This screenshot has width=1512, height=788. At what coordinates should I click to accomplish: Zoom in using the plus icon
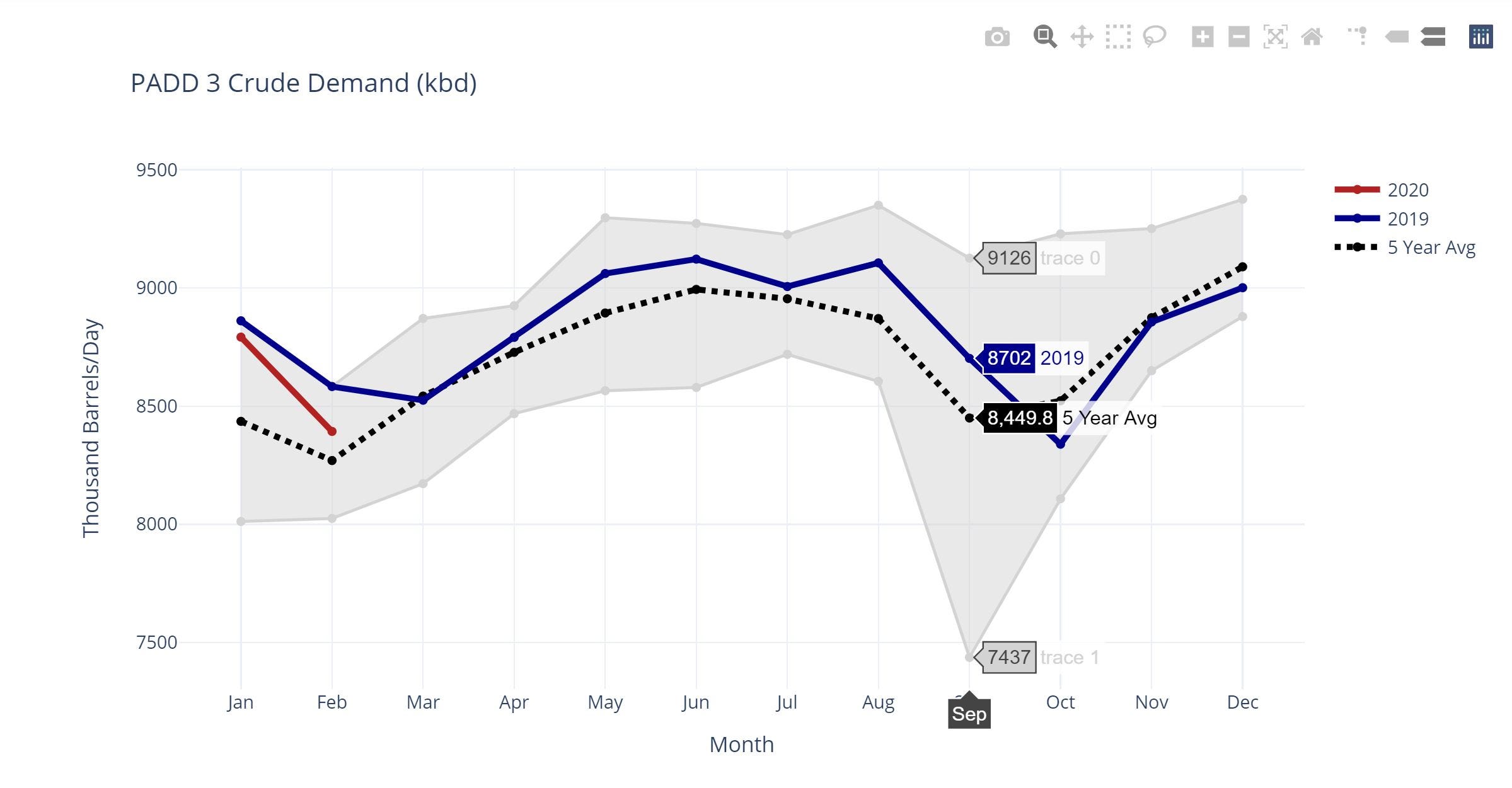1201,38
